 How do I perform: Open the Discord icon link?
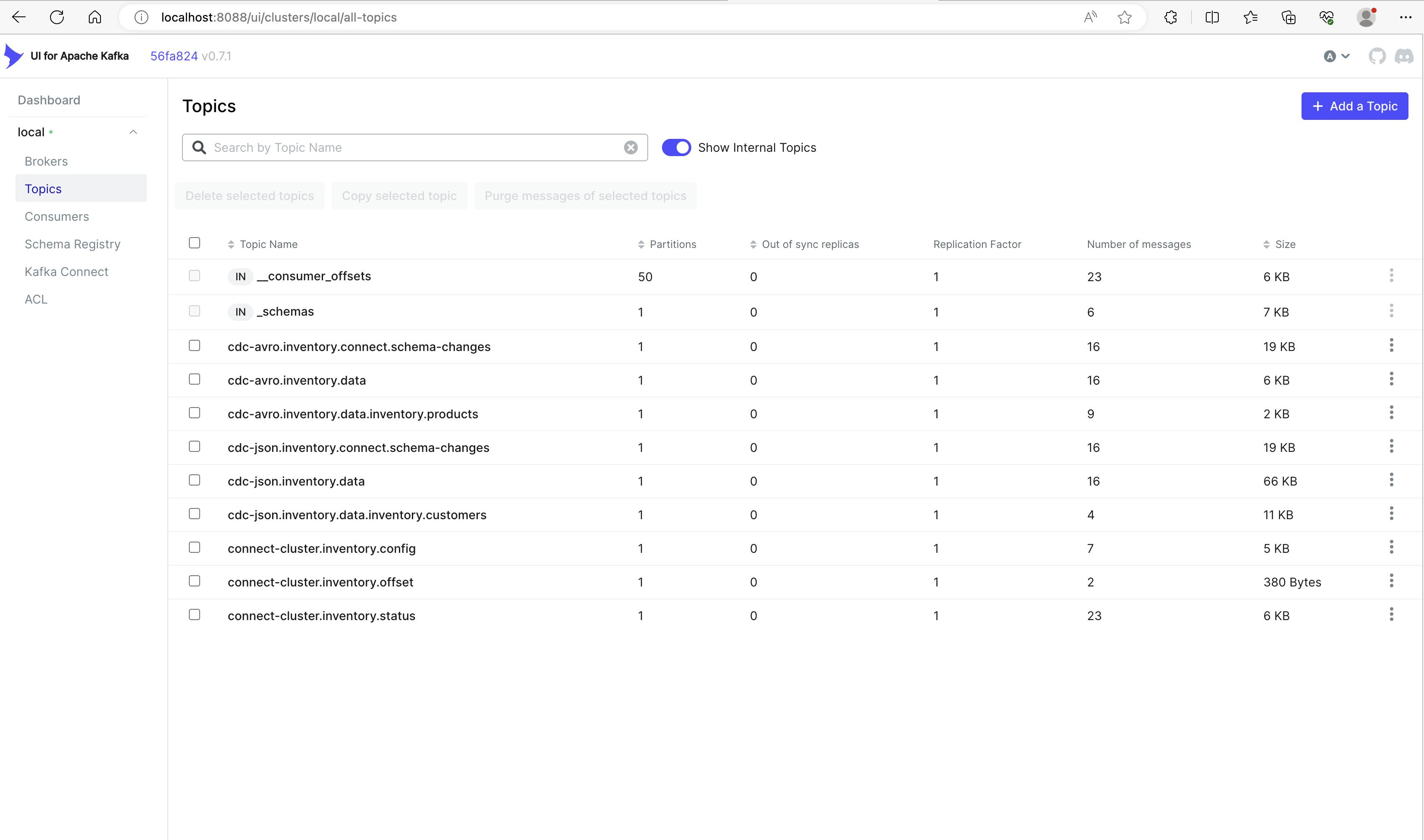click(x=1404, y=56)
